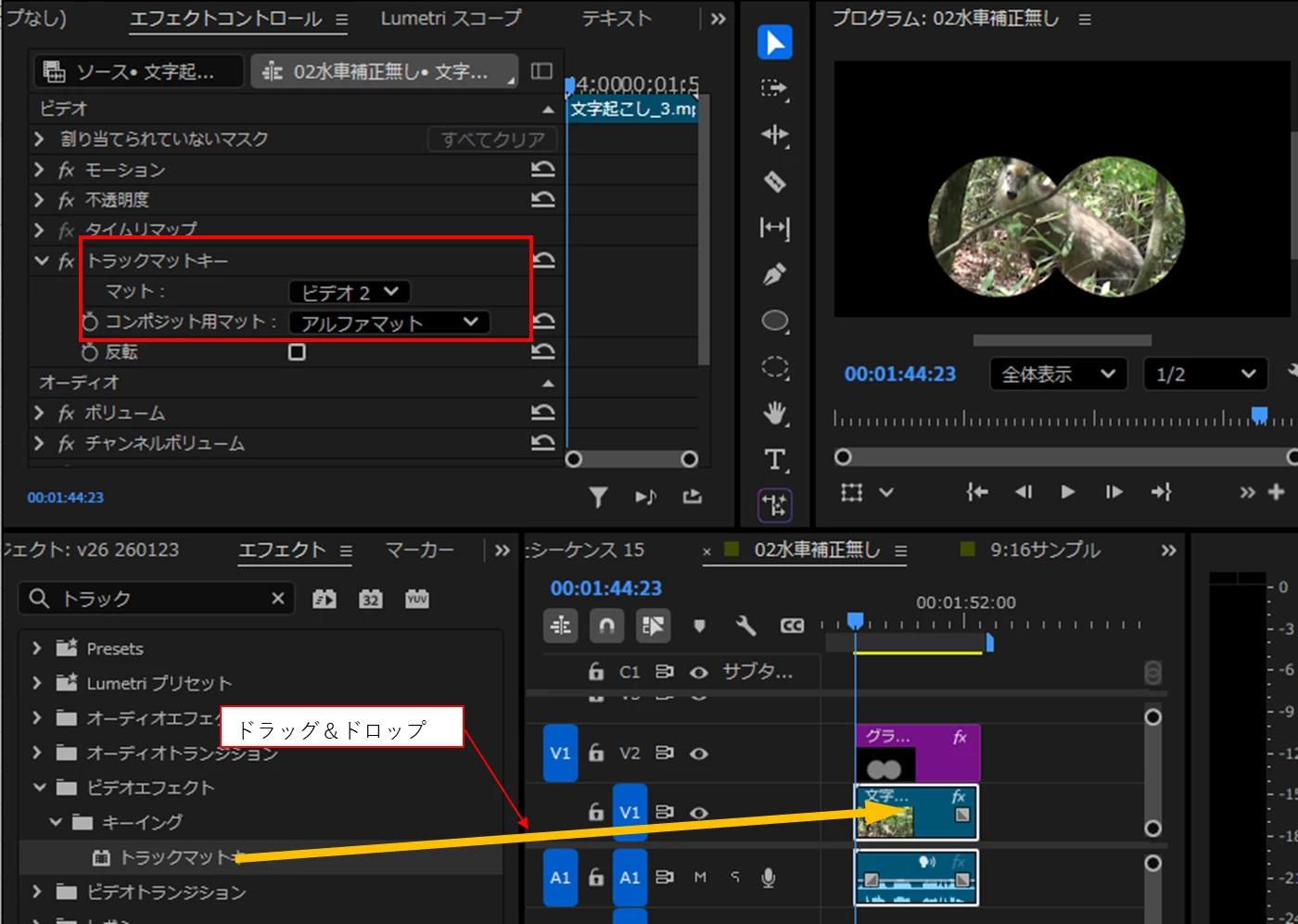Open timeline wrench settings
This screenshot has height=924, width=1298.
(745, 626)
